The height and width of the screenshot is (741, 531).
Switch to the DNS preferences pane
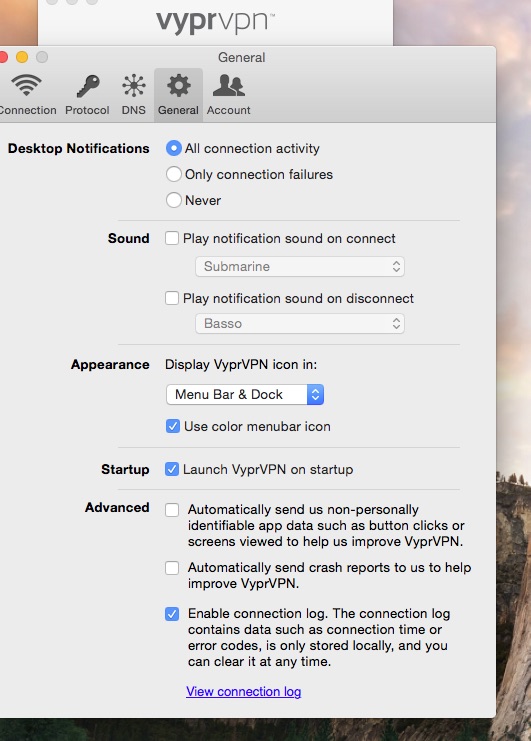134,95
